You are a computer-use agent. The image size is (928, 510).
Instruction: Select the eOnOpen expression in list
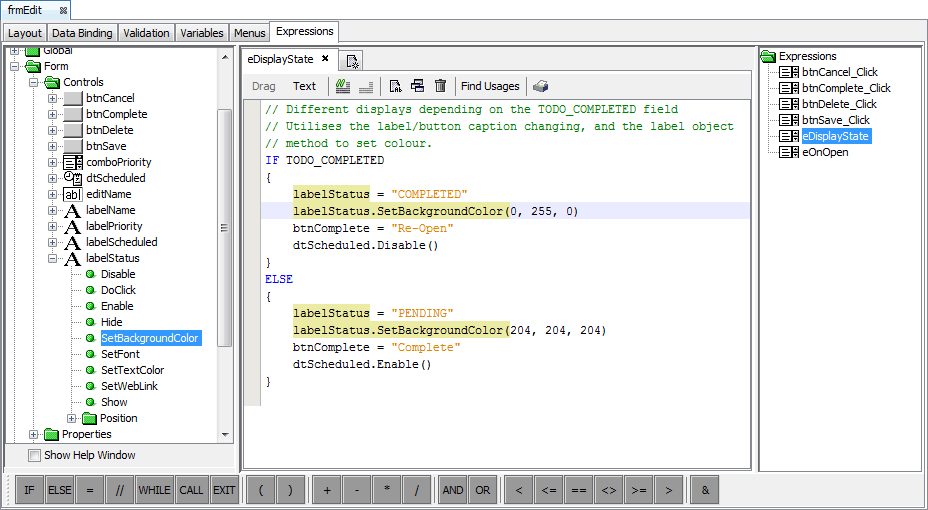pyautogui.click(x=824, y=152)
